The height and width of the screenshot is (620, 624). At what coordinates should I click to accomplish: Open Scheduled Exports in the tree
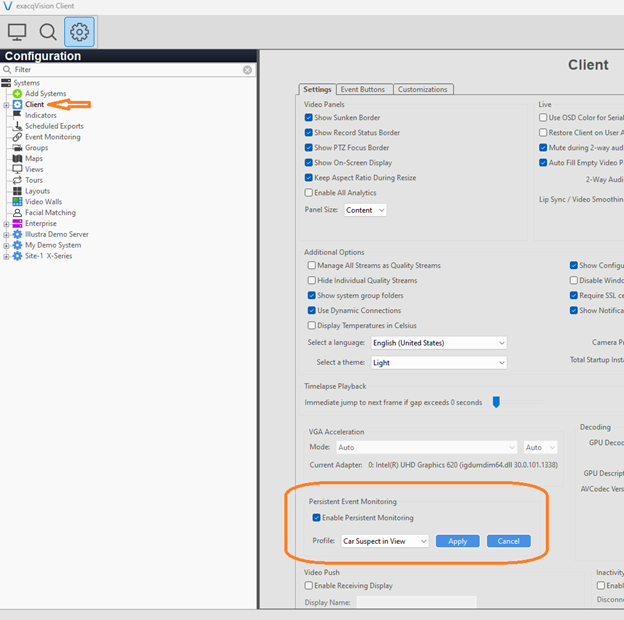coord(54,126)
